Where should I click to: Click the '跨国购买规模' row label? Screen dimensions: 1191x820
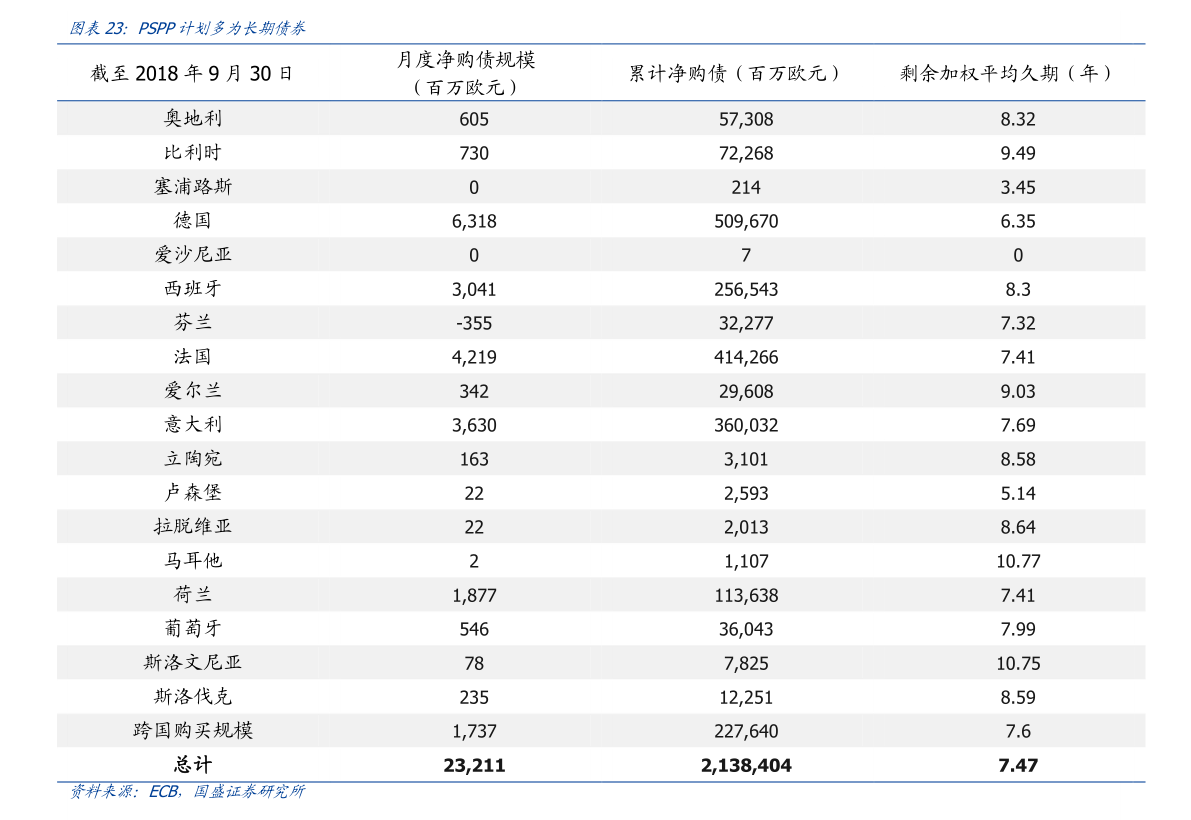tap(192, 731)
